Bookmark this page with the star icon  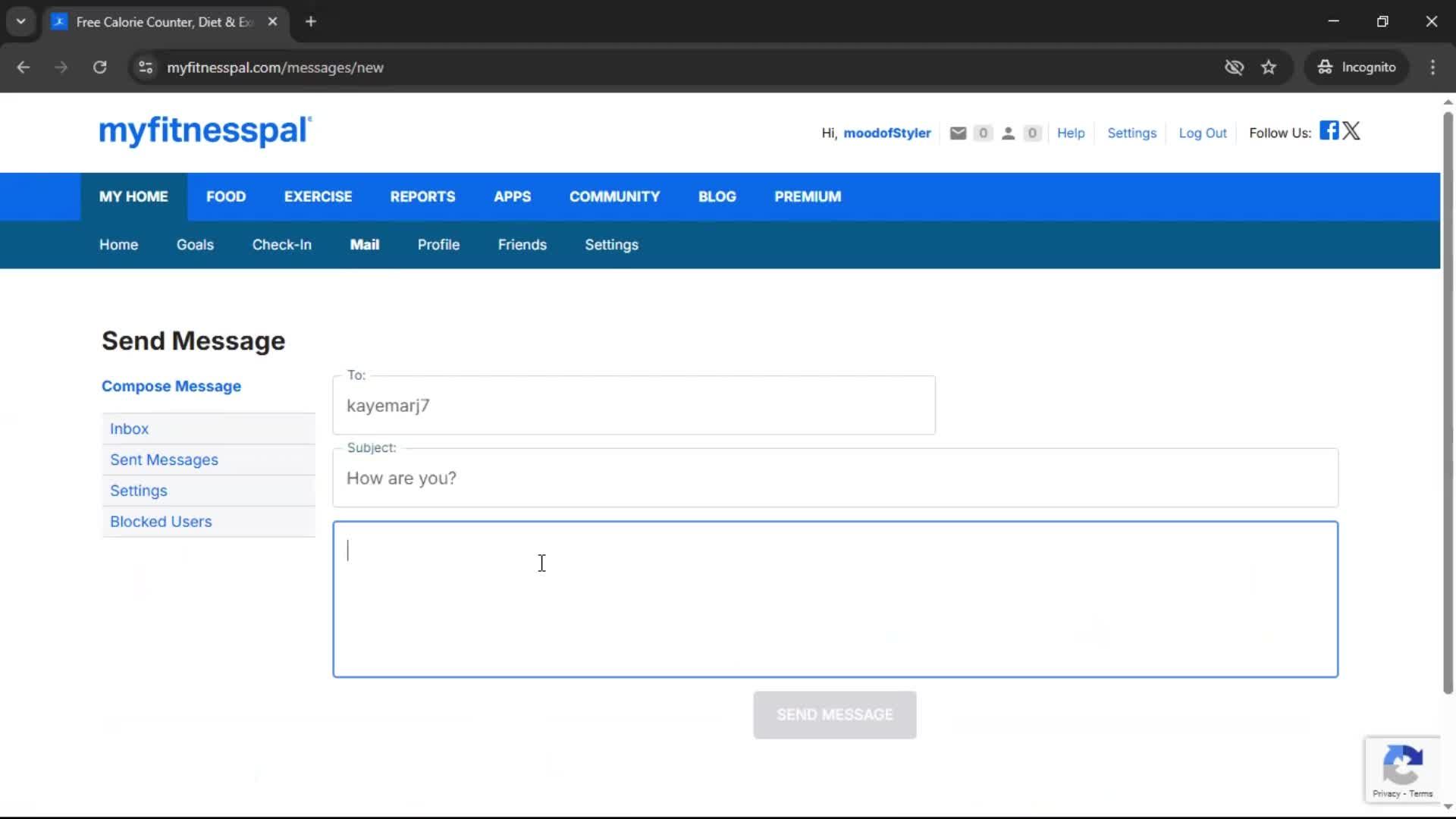(x=1269, y=67)
